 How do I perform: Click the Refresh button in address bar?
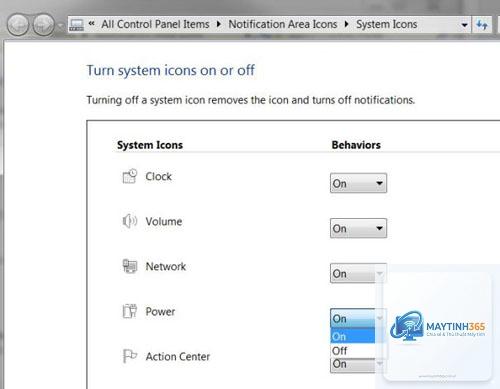point(482,24)
